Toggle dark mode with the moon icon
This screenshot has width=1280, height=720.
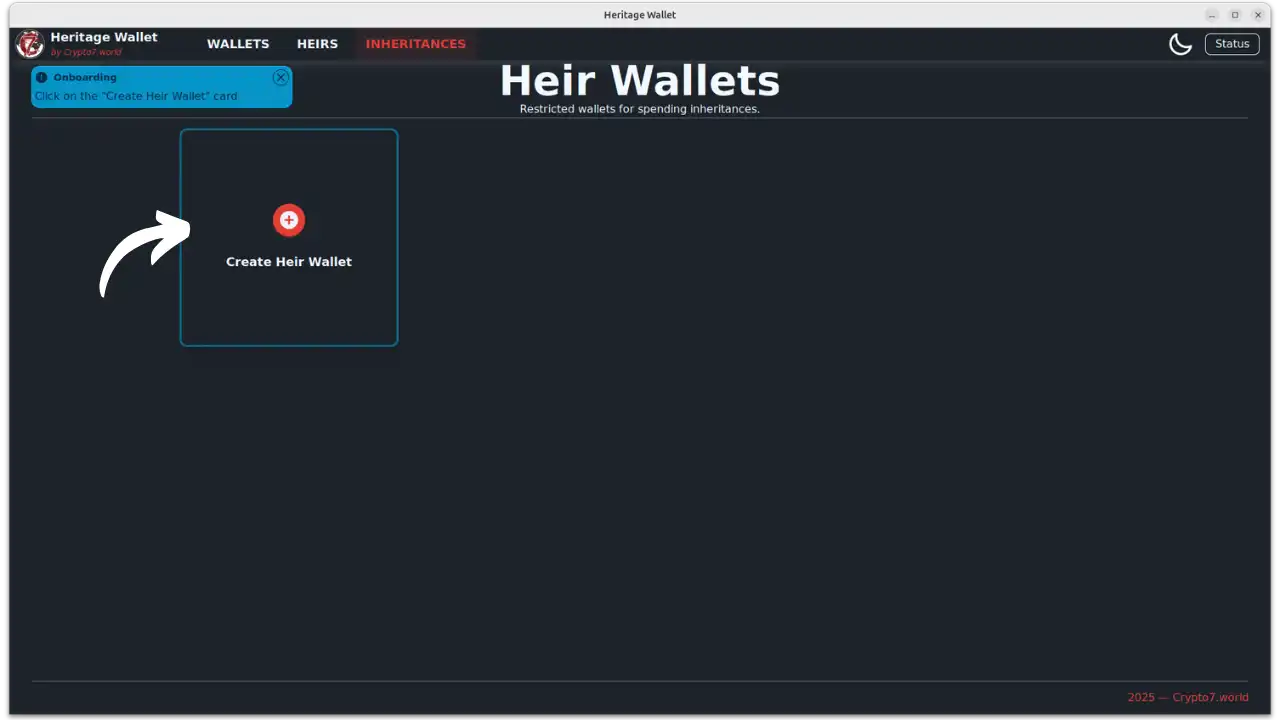pyautogui.click(x=1180, y=43)
